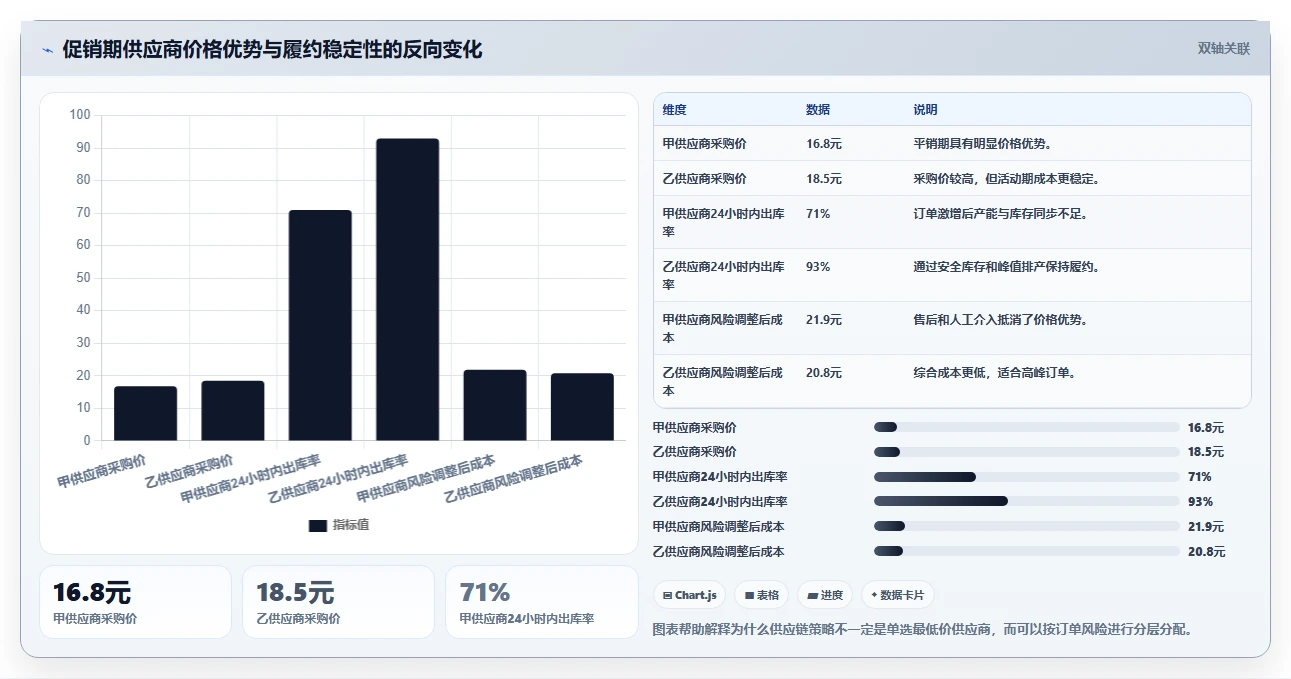Click the 甲供应商采购价 progress bar
The image size is (1291, 679).
pyautogui.click(x=1027, y=427)
